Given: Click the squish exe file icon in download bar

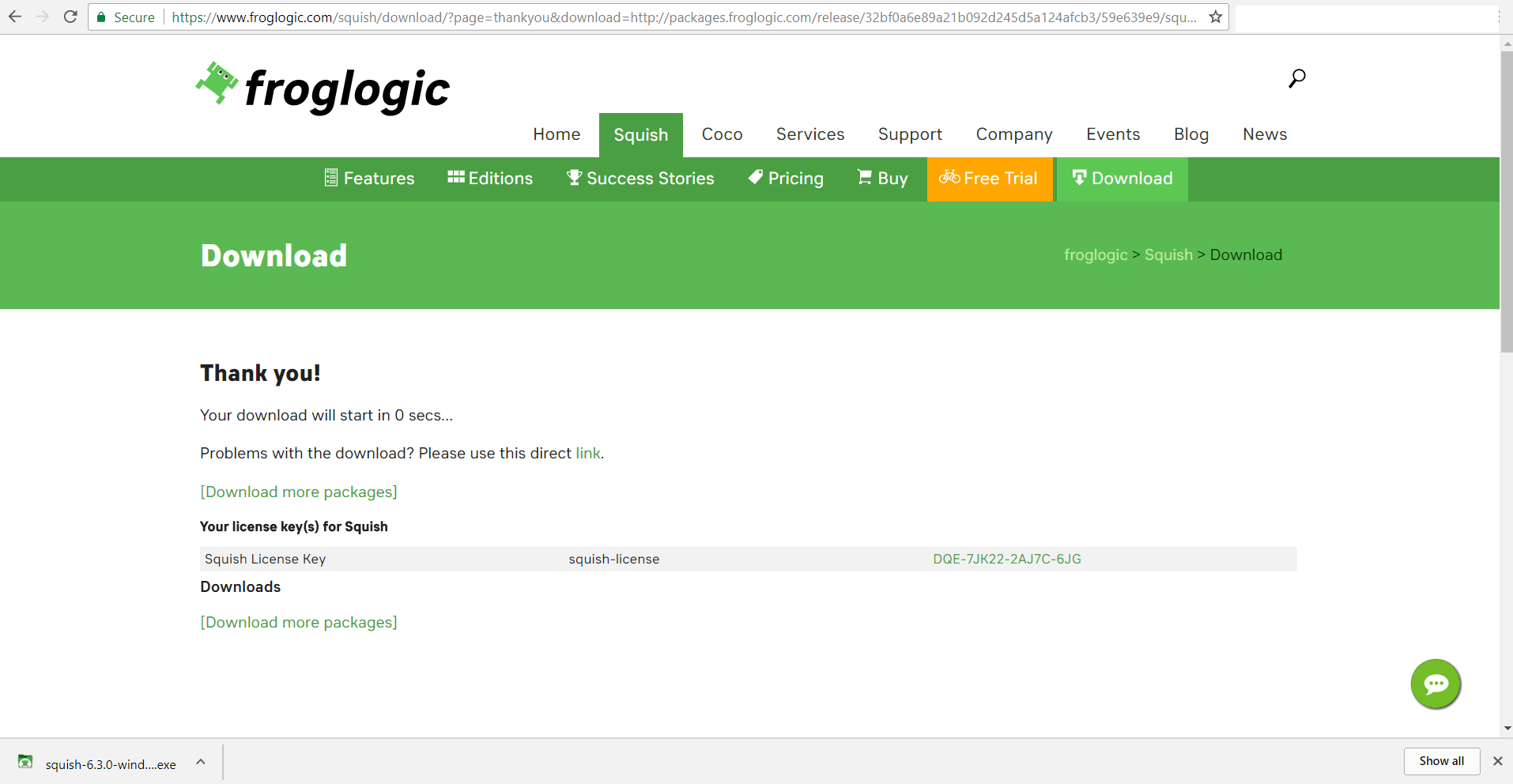Looking at the screenshot, I should [x=25, y=762].
